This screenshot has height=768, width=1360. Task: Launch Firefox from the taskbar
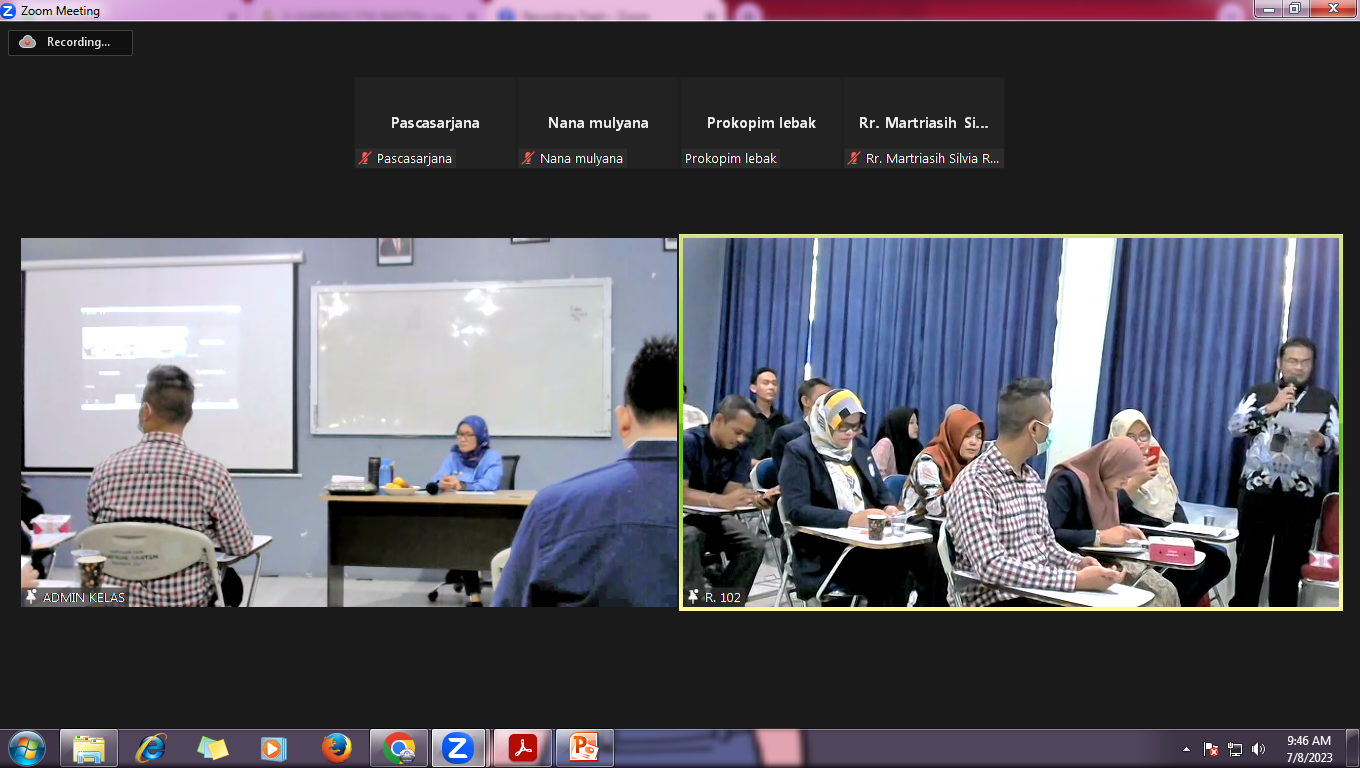337,748
